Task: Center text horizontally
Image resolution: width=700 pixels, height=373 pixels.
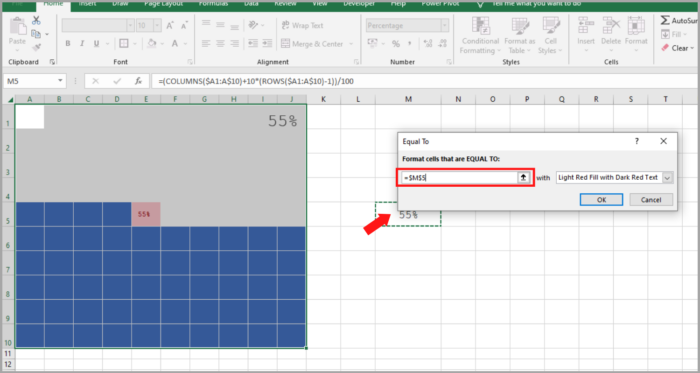Action: (x=220, y=43)
